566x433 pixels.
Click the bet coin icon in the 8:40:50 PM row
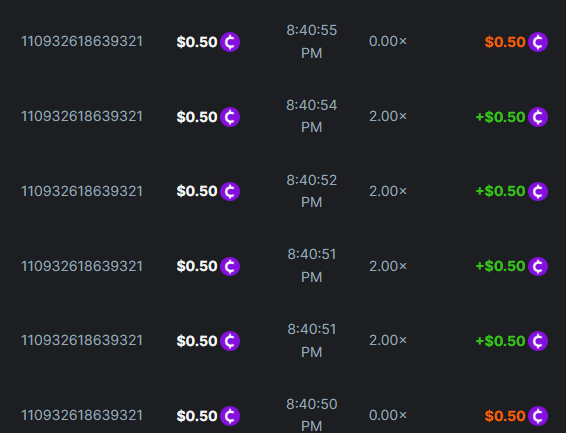click(230, 416)
